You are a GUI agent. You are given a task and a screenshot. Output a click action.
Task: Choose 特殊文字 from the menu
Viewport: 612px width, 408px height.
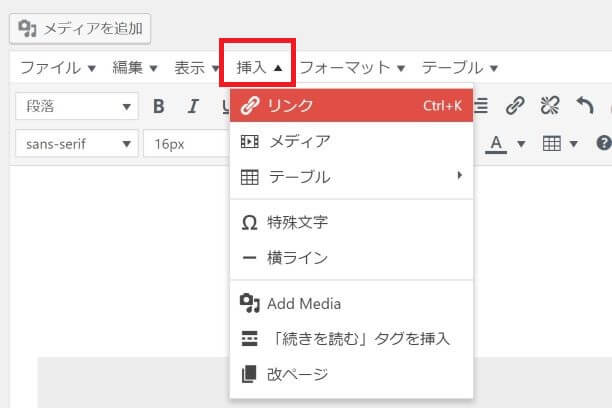coord(352,223)
